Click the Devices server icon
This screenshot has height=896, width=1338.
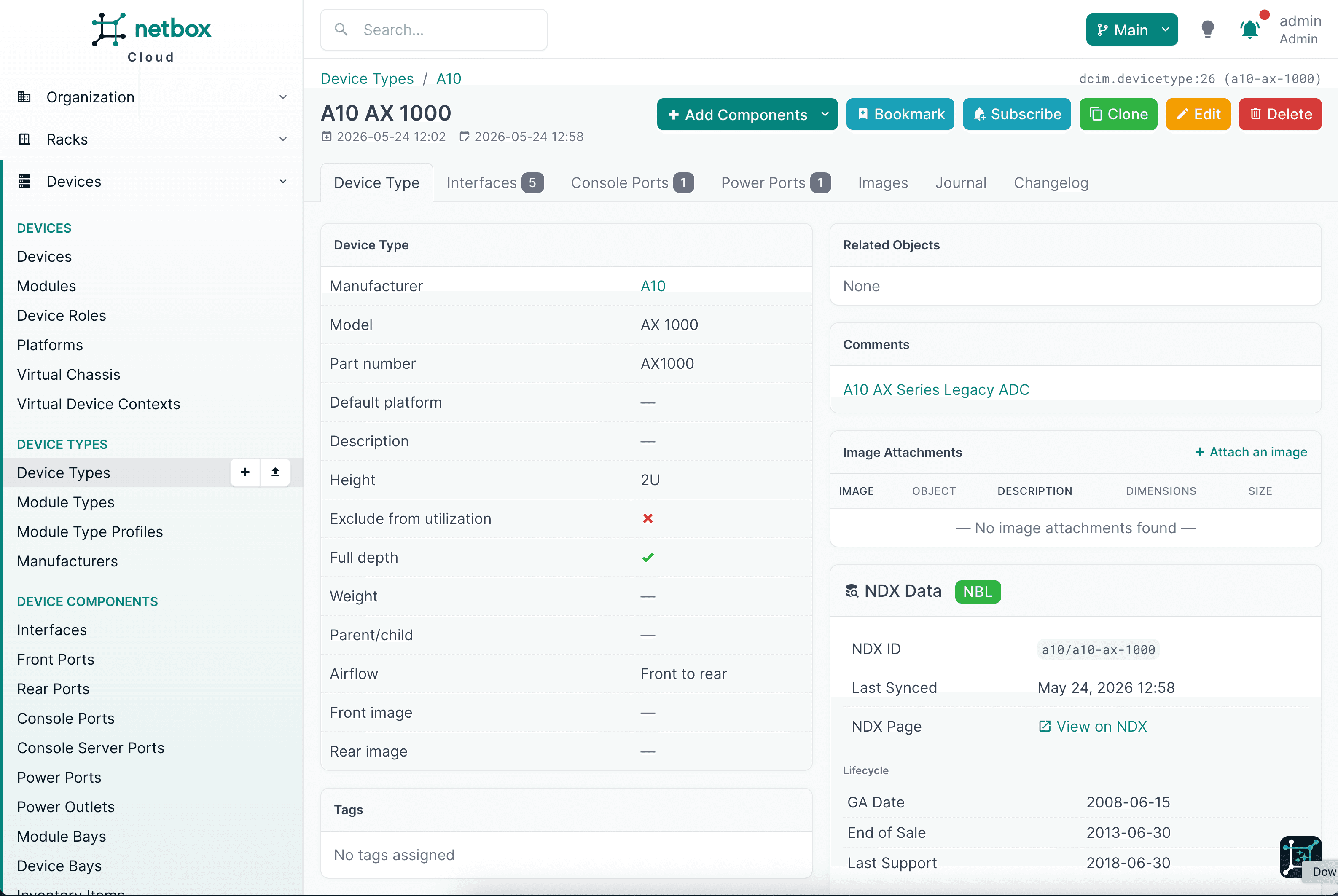click(x=24, y=182)
